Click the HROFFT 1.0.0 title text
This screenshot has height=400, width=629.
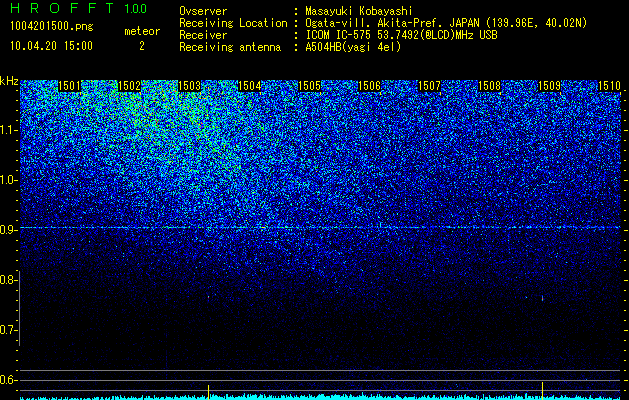click(78, 8)
